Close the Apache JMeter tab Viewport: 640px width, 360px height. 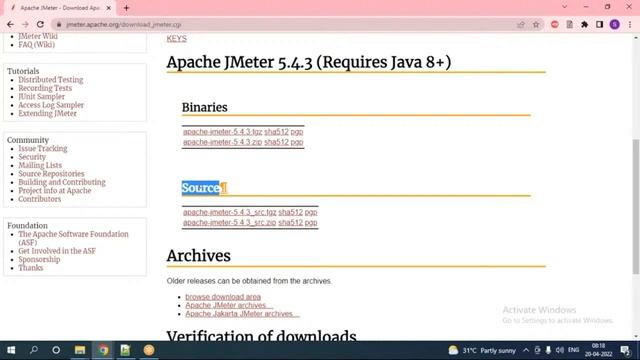[x=109, y=8]
